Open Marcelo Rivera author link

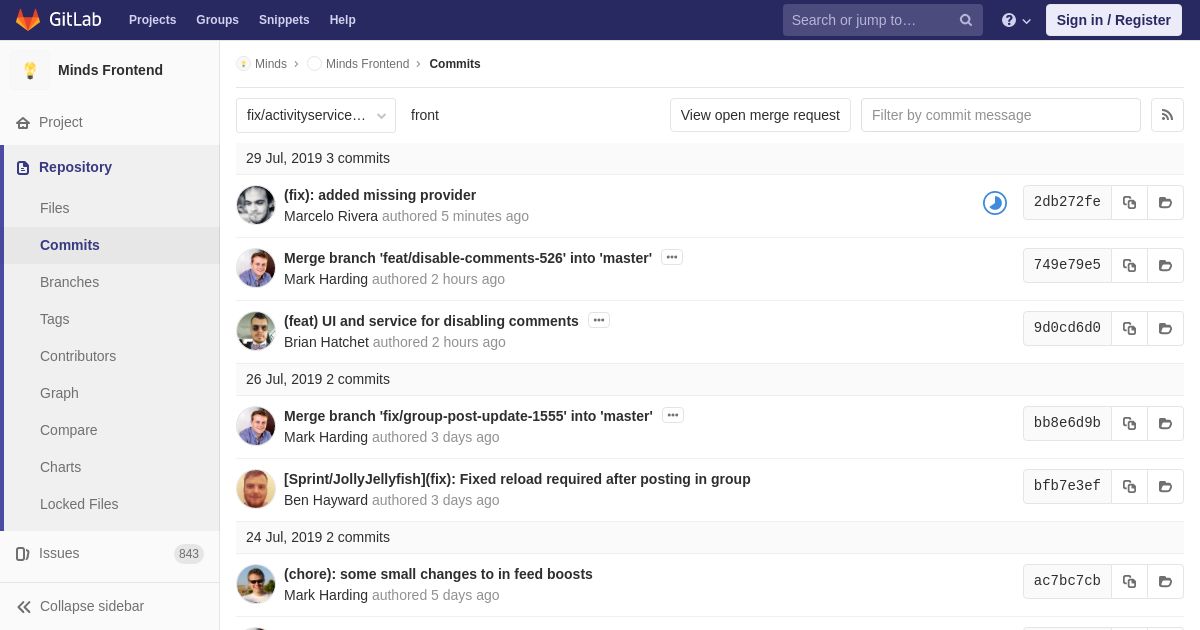tap(331, 216)
